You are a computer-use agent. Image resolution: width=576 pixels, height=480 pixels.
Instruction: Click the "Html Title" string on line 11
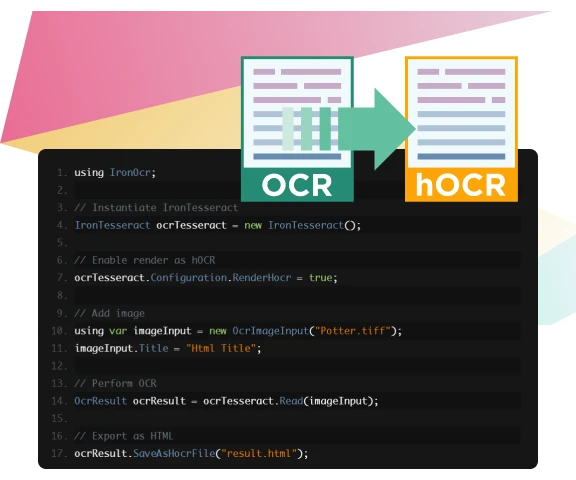(221, 348)
